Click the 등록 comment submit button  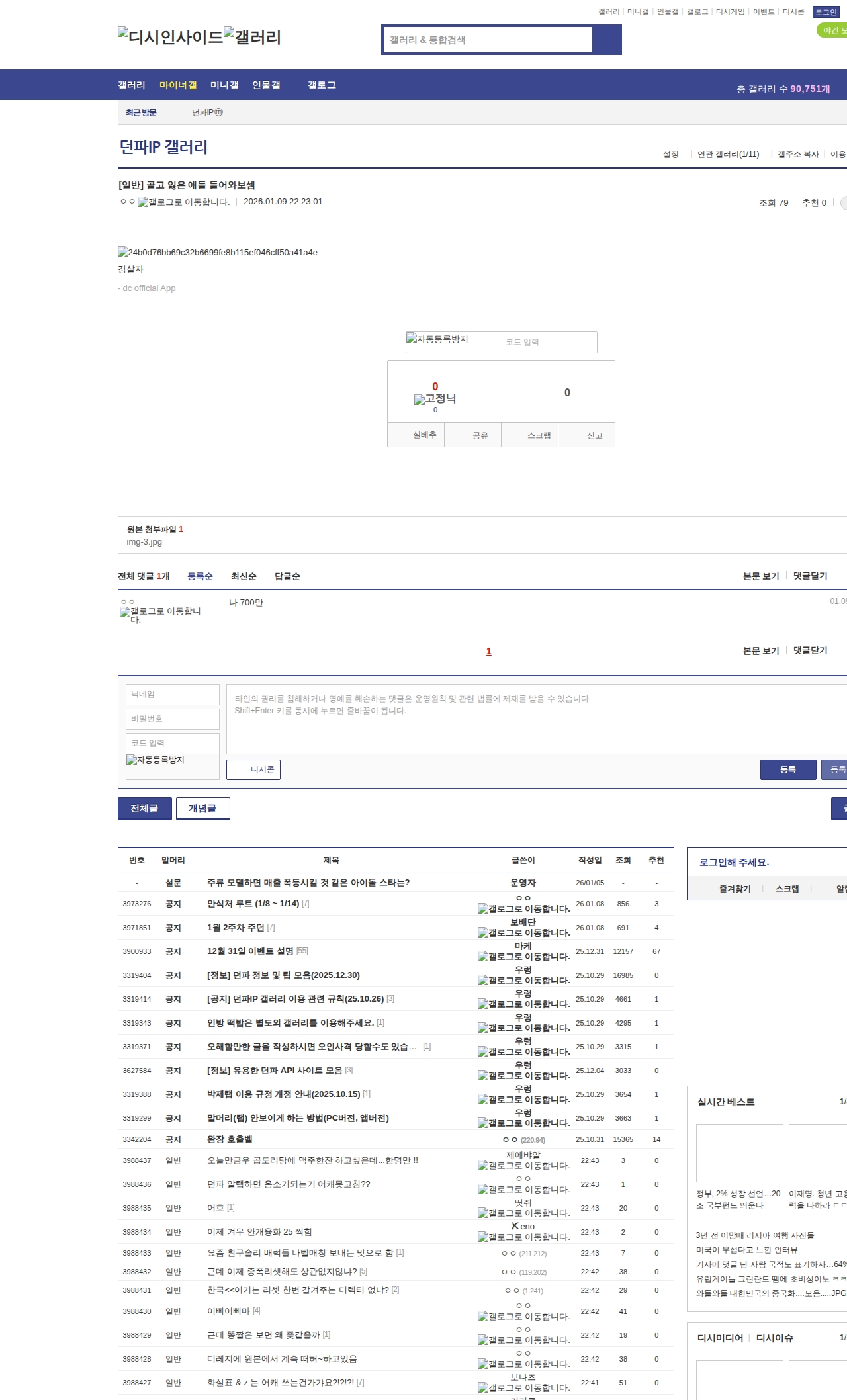(x=787, y=769)
